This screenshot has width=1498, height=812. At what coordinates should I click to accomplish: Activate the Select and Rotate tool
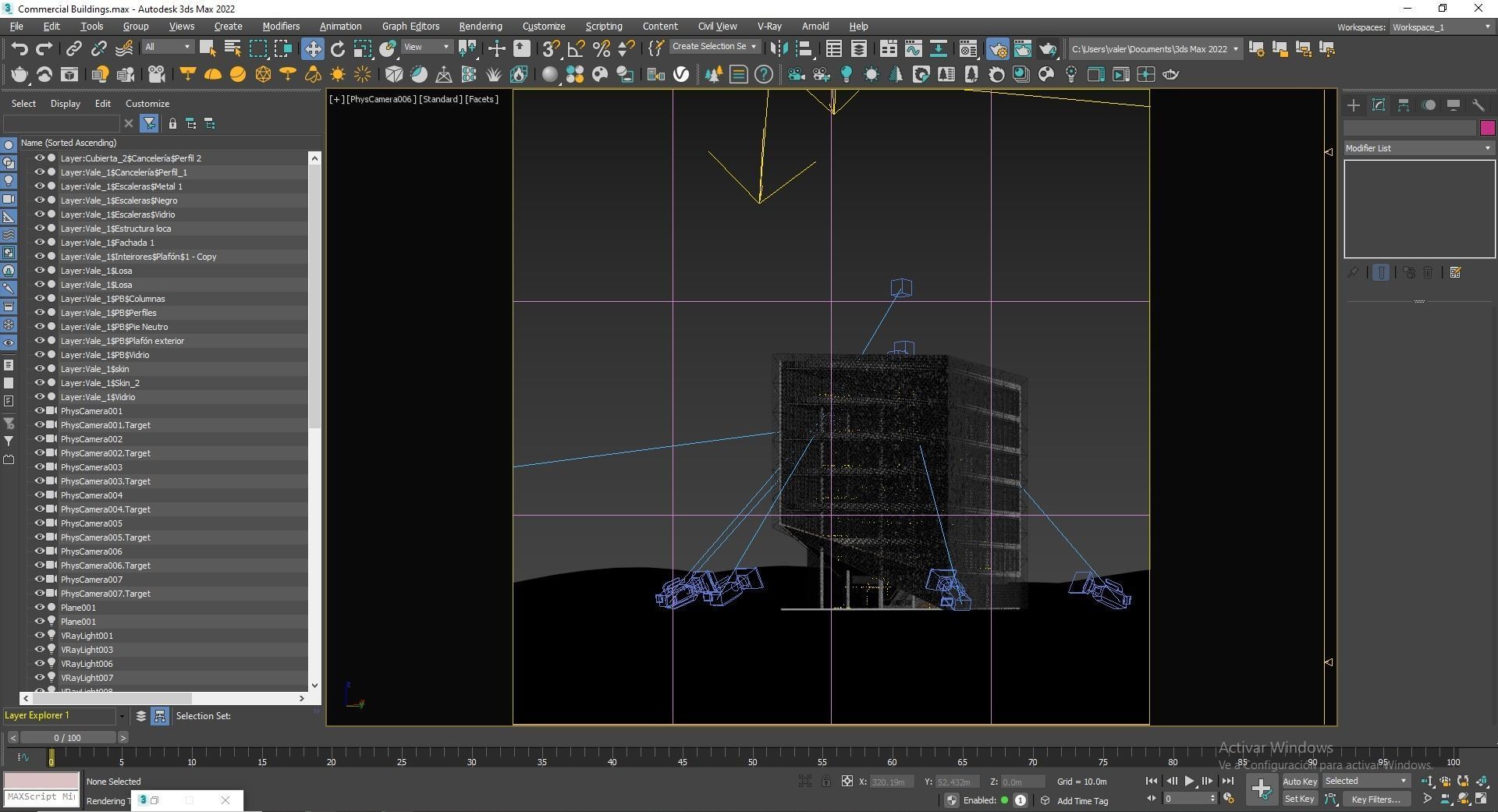(x=337, y=49)
